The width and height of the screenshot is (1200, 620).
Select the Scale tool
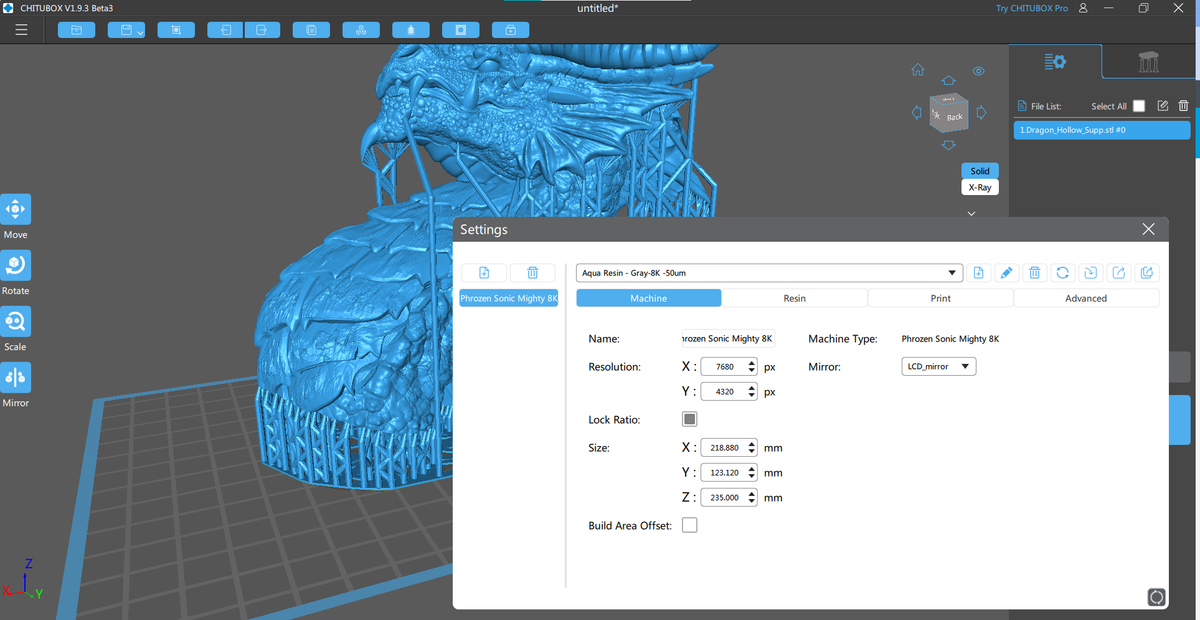[16, 322]
